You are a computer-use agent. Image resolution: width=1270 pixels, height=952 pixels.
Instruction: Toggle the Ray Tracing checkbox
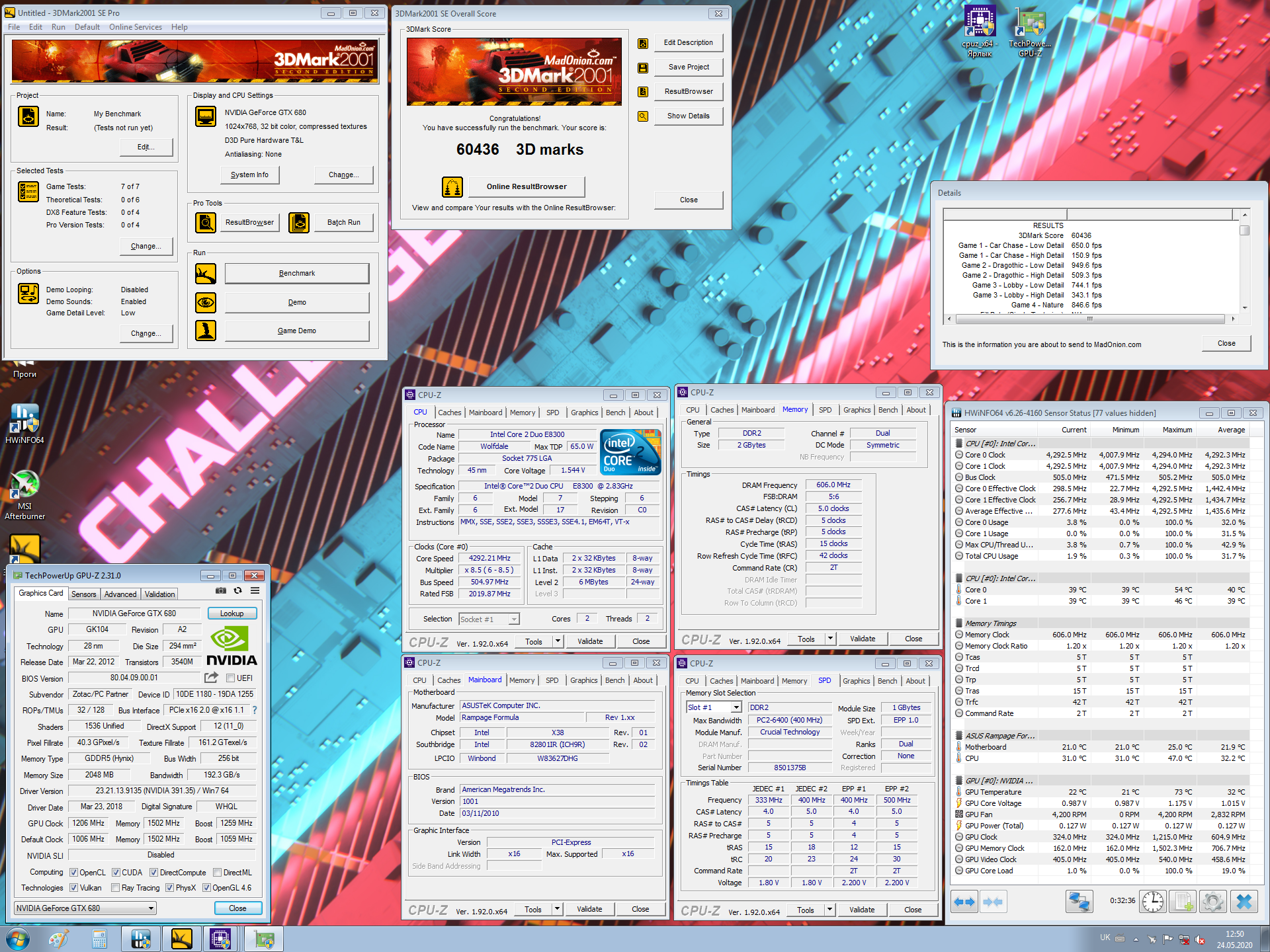115,888
